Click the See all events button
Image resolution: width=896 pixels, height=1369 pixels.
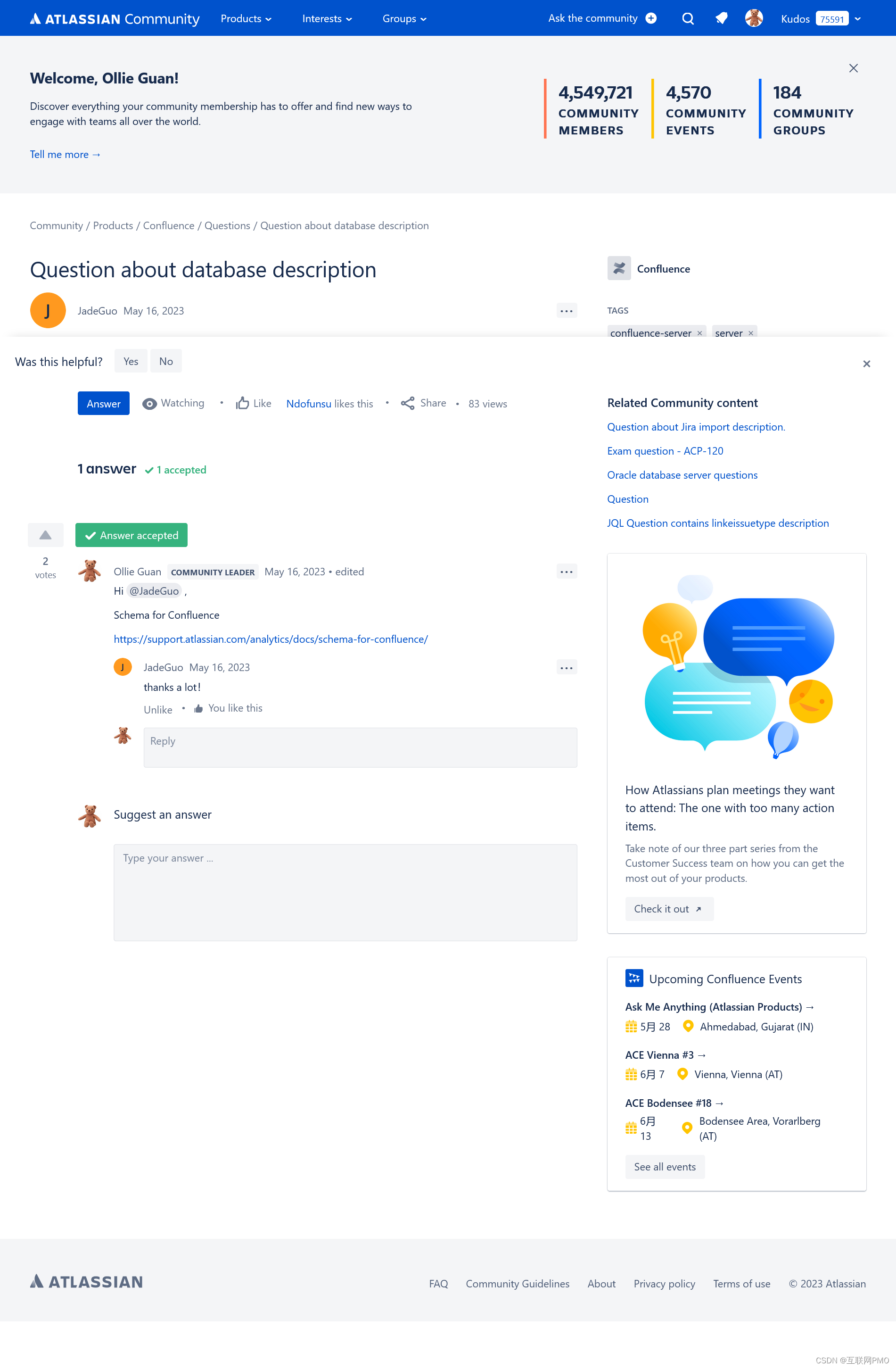665,1167
